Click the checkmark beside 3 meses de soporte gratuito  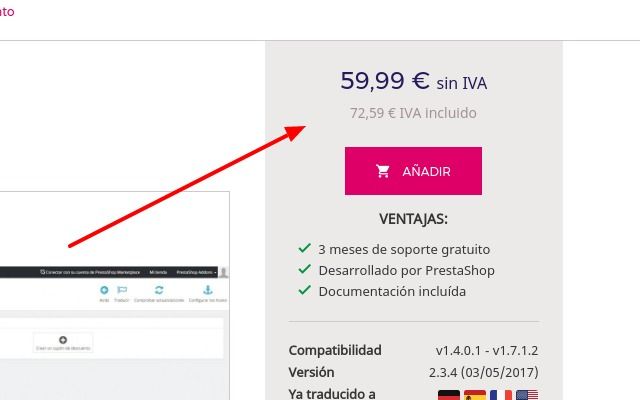click(304, 248)
